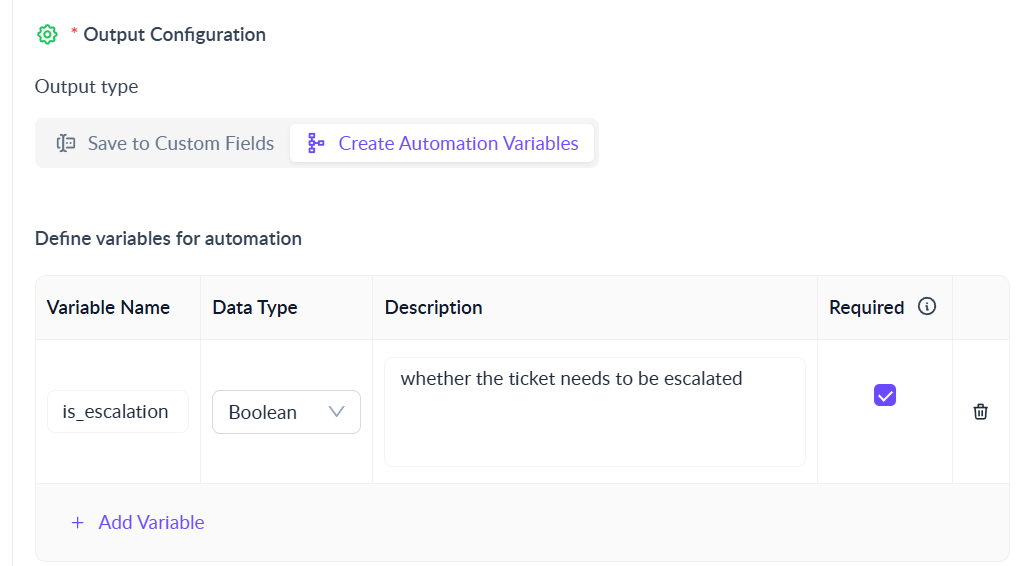Expand the chevron arrow in Data Type selector
1028x566 pixels.
coord(336,412)
